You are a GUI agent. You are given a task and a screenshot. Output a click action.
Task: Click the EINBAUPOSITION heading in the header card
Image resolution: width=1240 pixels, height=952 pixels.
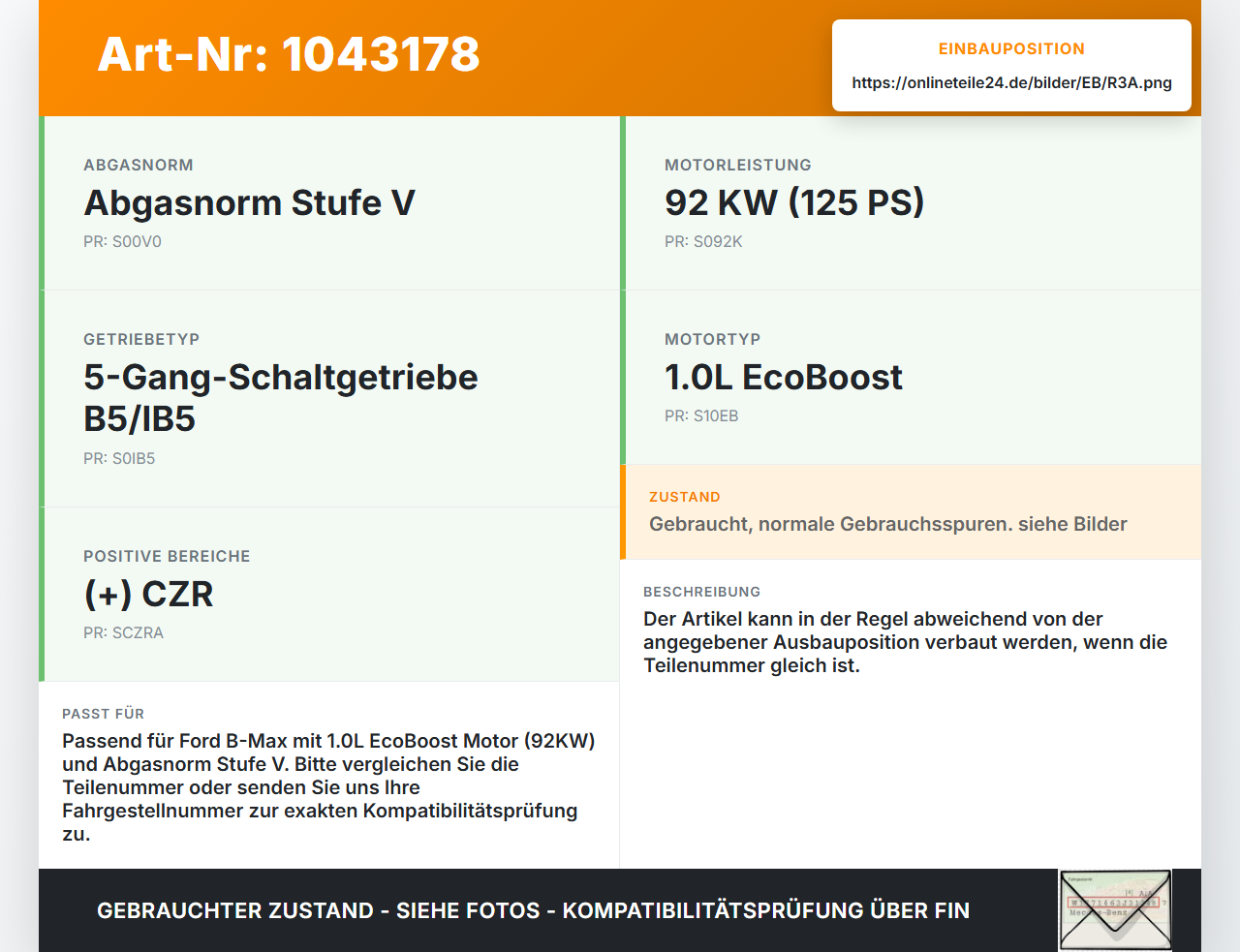(1011, 48)
